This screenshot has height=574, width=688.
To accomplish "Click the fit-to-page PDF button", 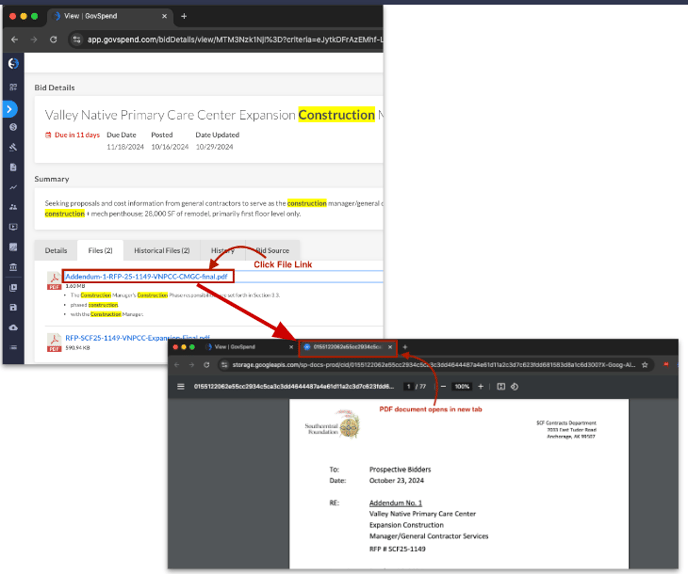I will tap(501, 387).
